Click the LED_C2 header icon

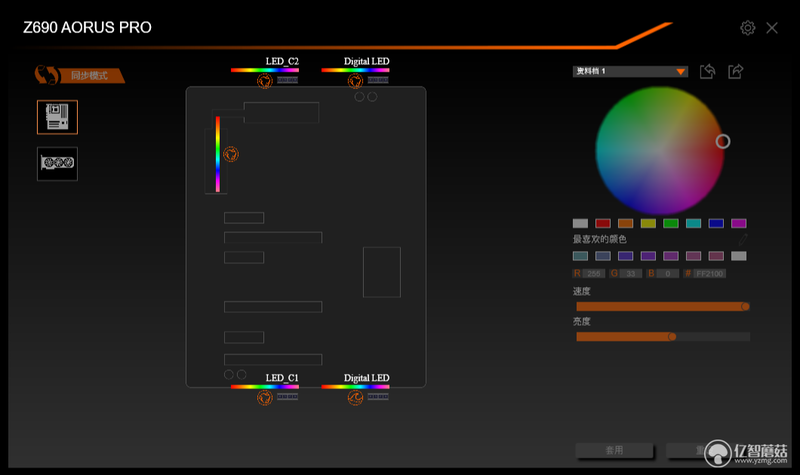[264, 81]
